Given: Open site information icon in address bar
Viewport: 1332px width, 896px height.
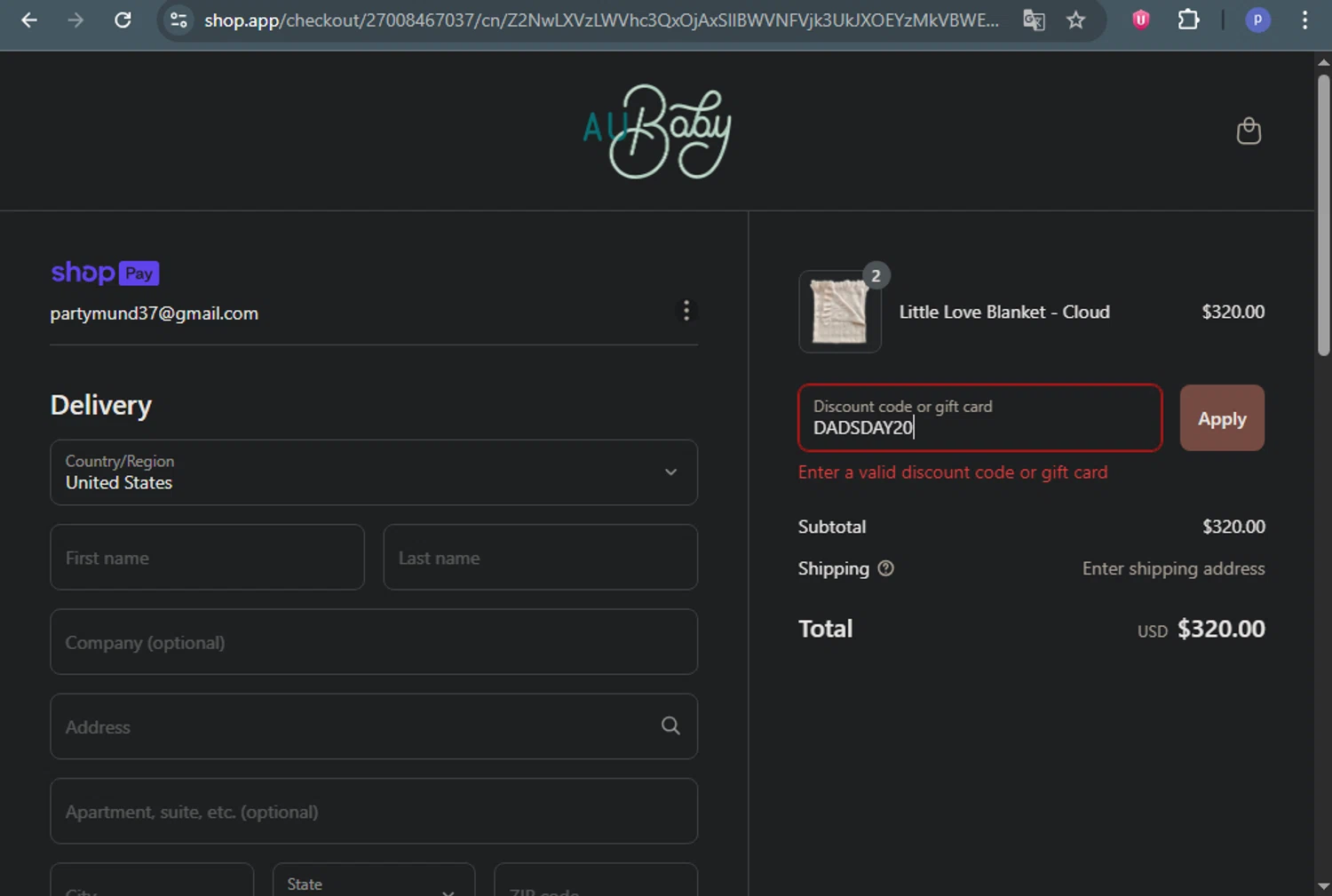Looking at the screenshot, I should pyautogui.click(x=178, y=20).
